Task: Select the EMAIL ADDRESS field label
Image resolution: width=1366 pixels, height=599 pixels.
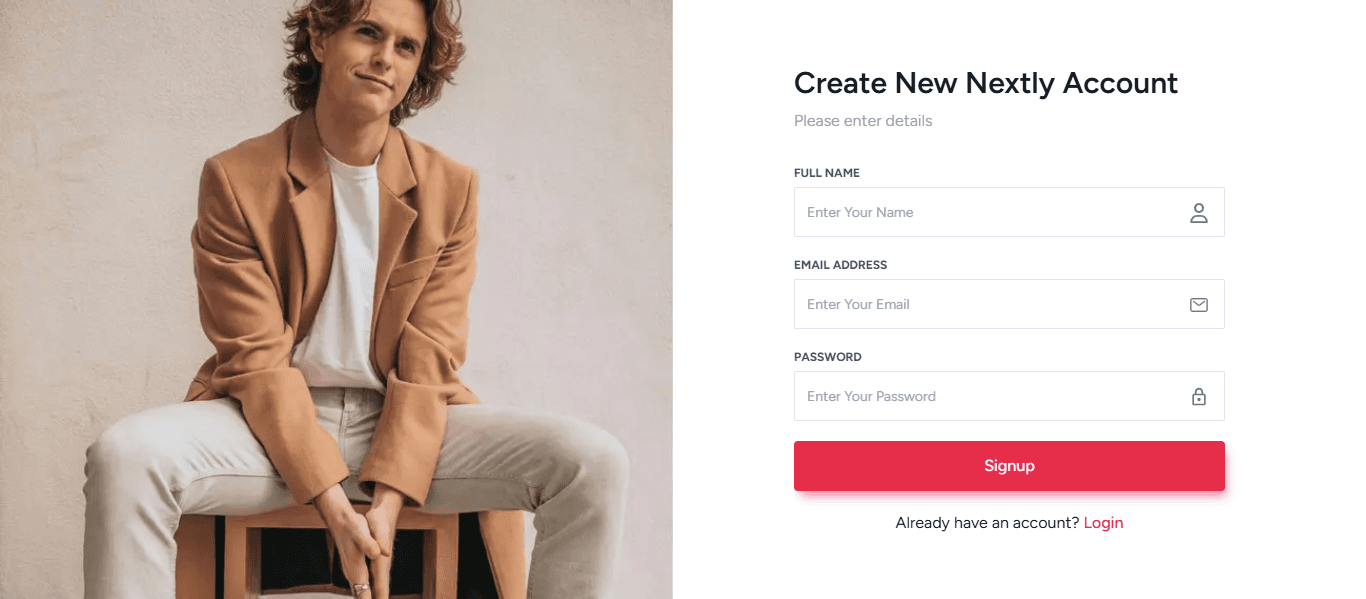Action: tap(840, 264)
